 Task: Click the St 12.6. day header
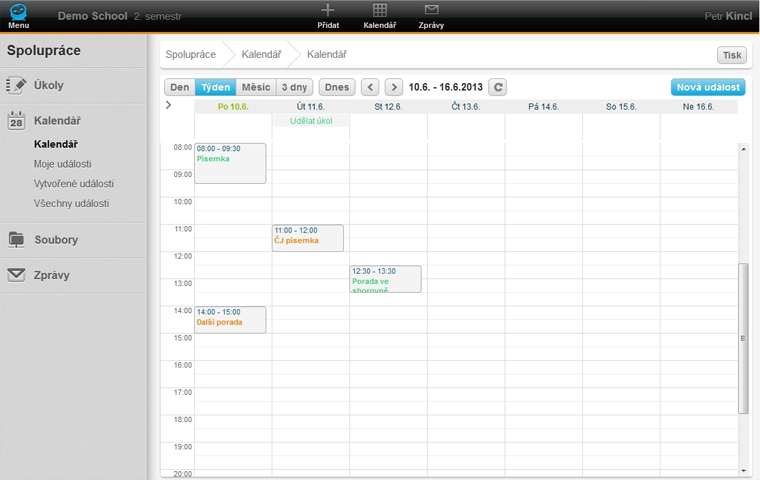(388, 107)
